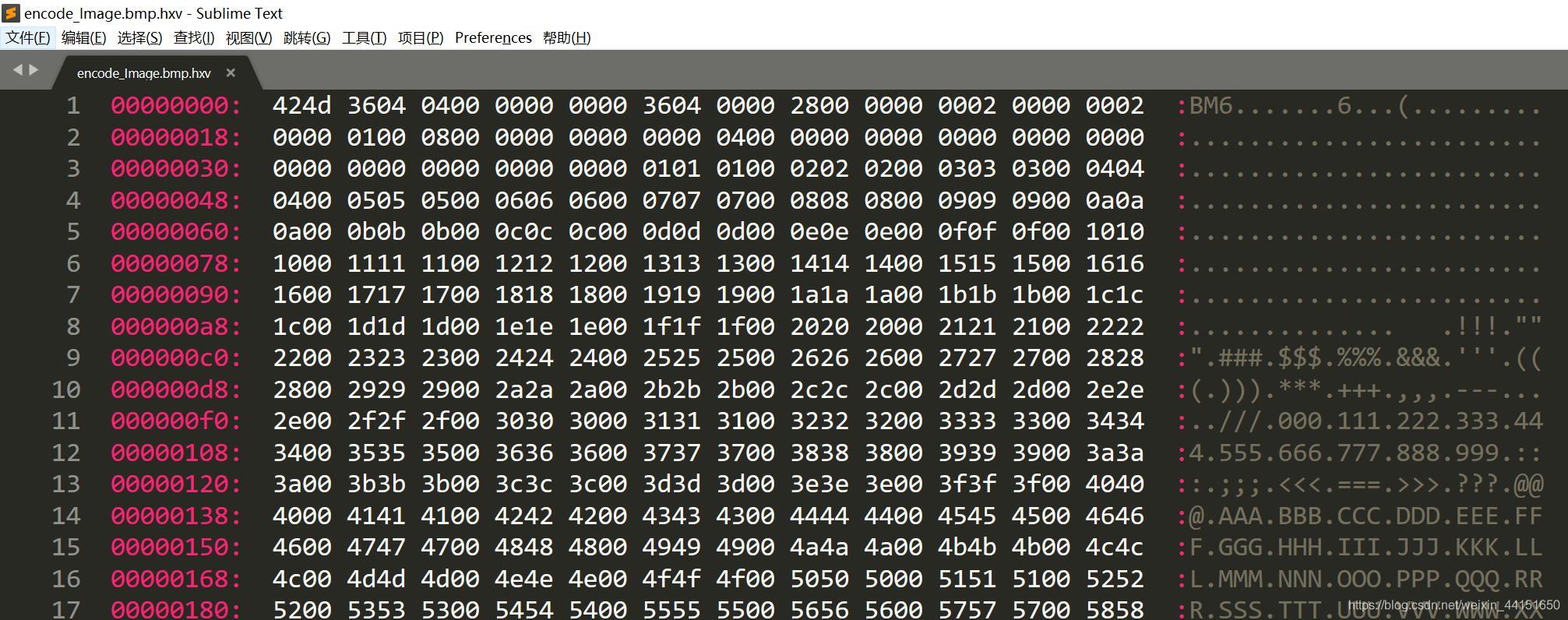Image resolution: width=1568 pixels, height=620 pixels.
Task: Click offset address 00000168:
Action: (176, 579)
